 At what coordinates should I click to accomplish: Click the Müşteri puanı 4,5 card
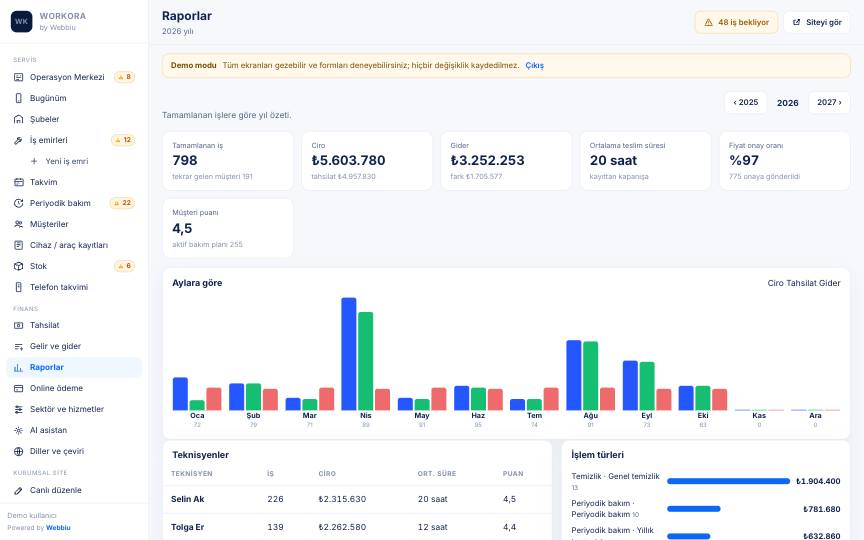[x=228, y=228]
